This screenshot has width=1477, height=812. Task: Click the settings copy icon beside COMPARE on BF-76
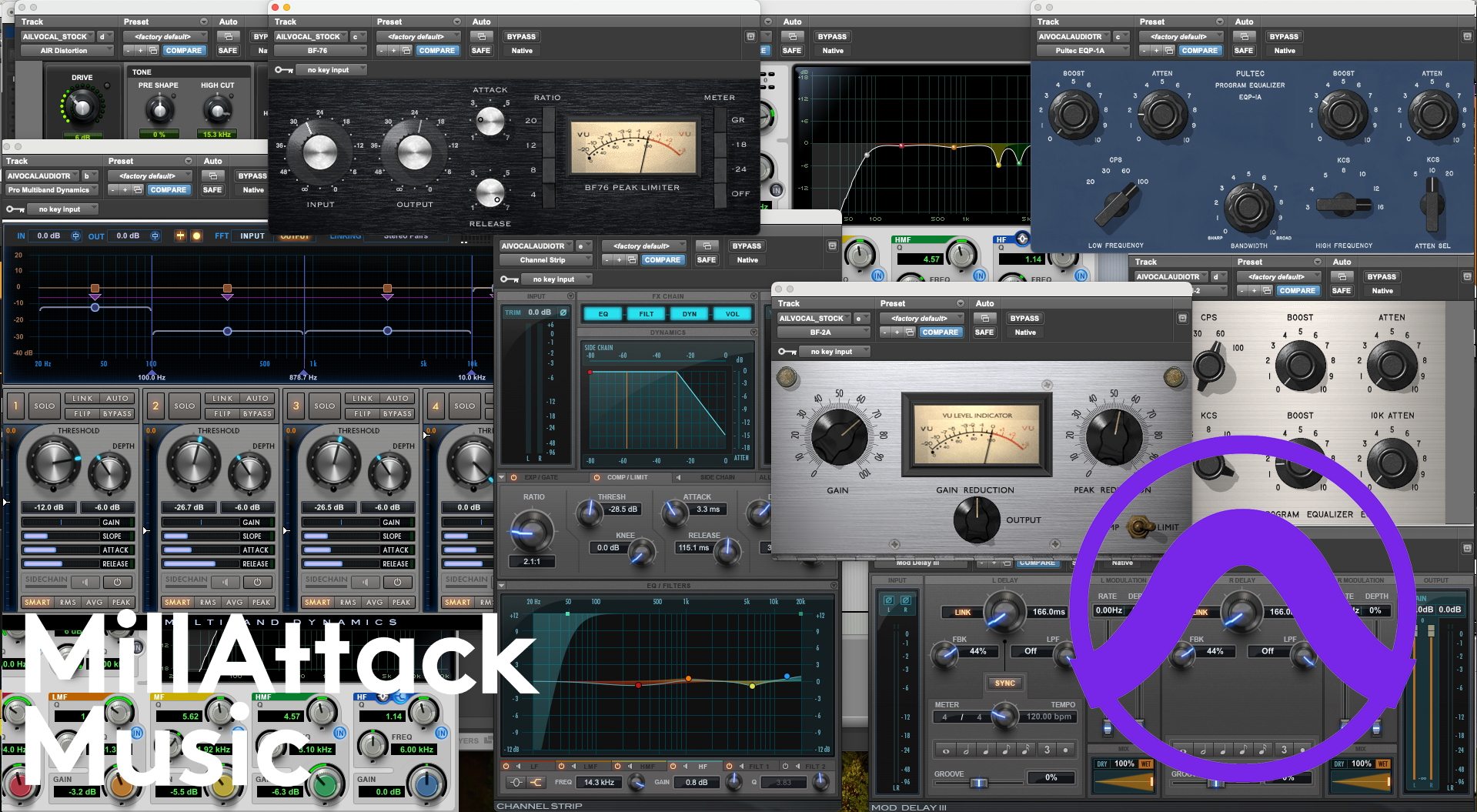pyautogui.click(x=406, y=51)
